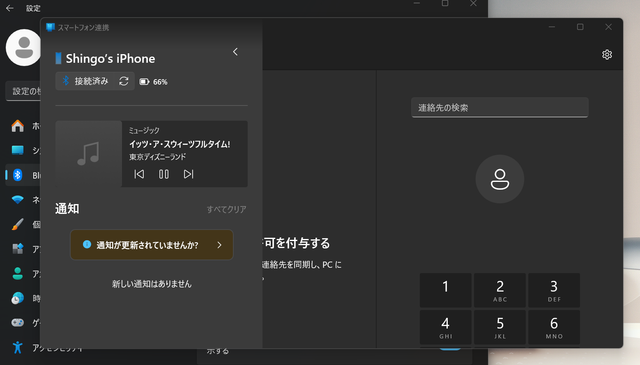
Task: Dial digit 2 ABC on keypad
Action: click(x=500, y=290)
